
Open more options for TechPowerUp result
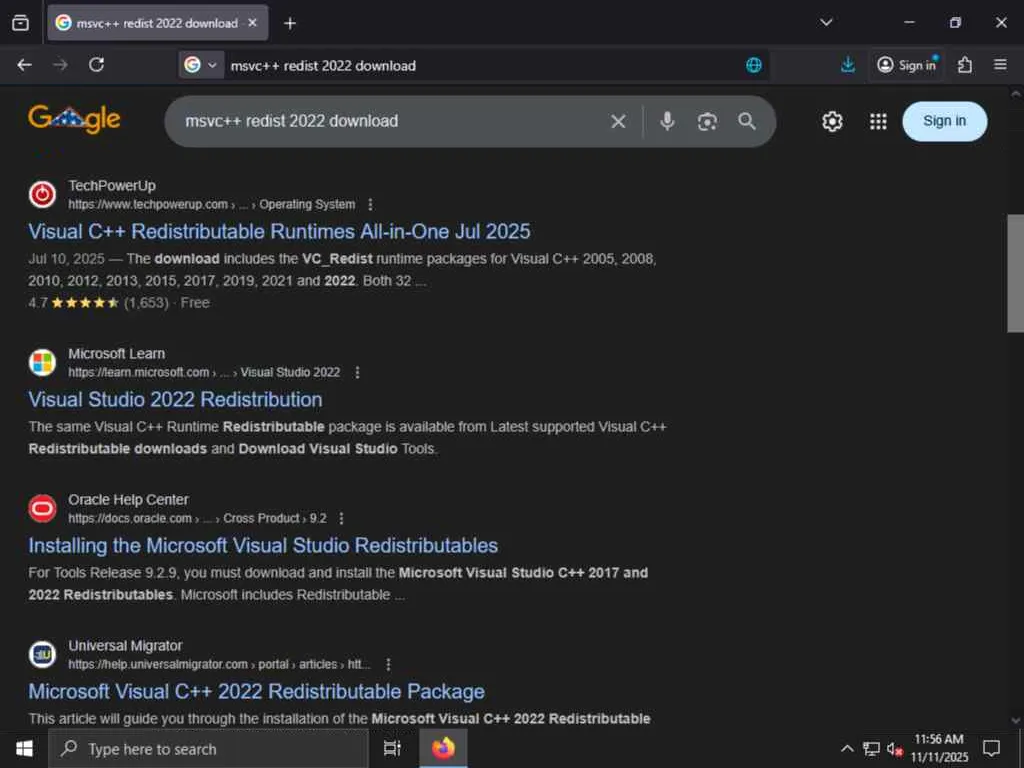tap(370, 204)
